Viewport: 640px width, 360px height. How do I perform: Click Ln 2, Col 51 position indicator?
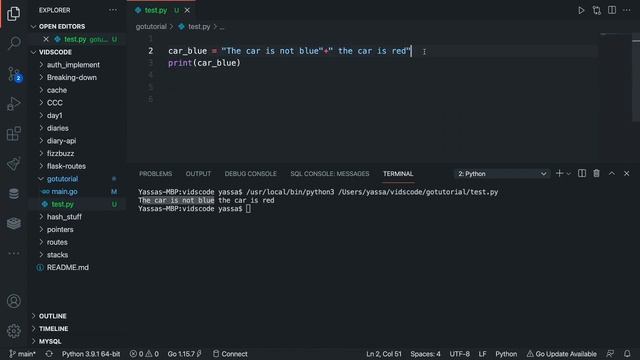[384, 354]
